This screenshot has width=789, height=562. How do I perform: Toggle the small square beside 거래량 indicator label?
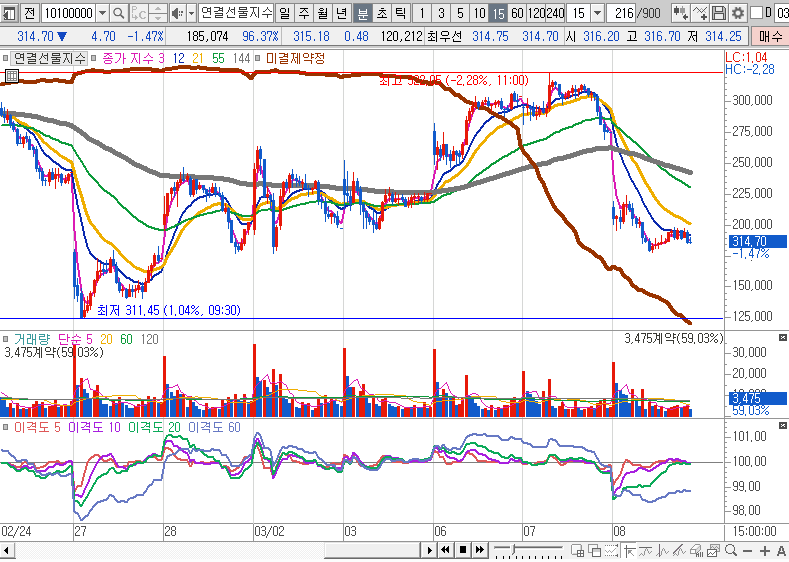[6, 339]
